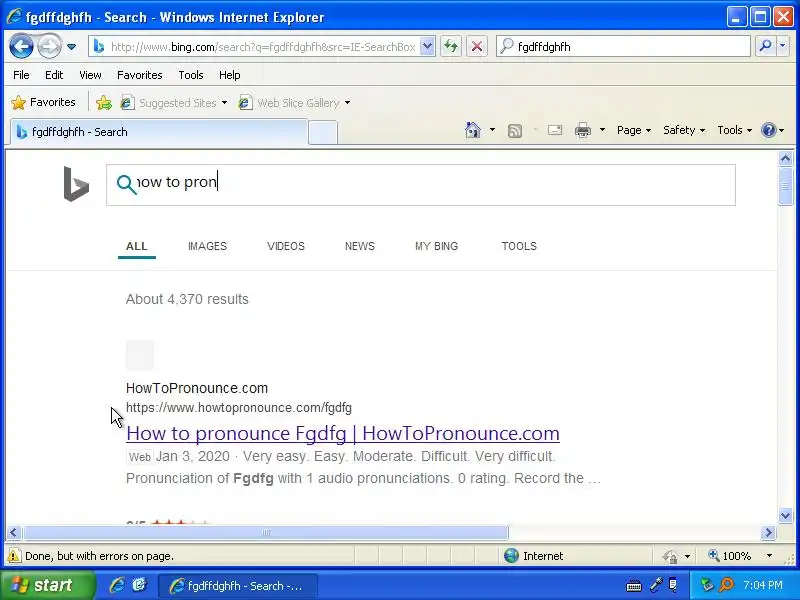The width and height of the screenshot is (800, 600).
Task: Click the fgdffdghfh - Search taskbar button
Action: 238,586
